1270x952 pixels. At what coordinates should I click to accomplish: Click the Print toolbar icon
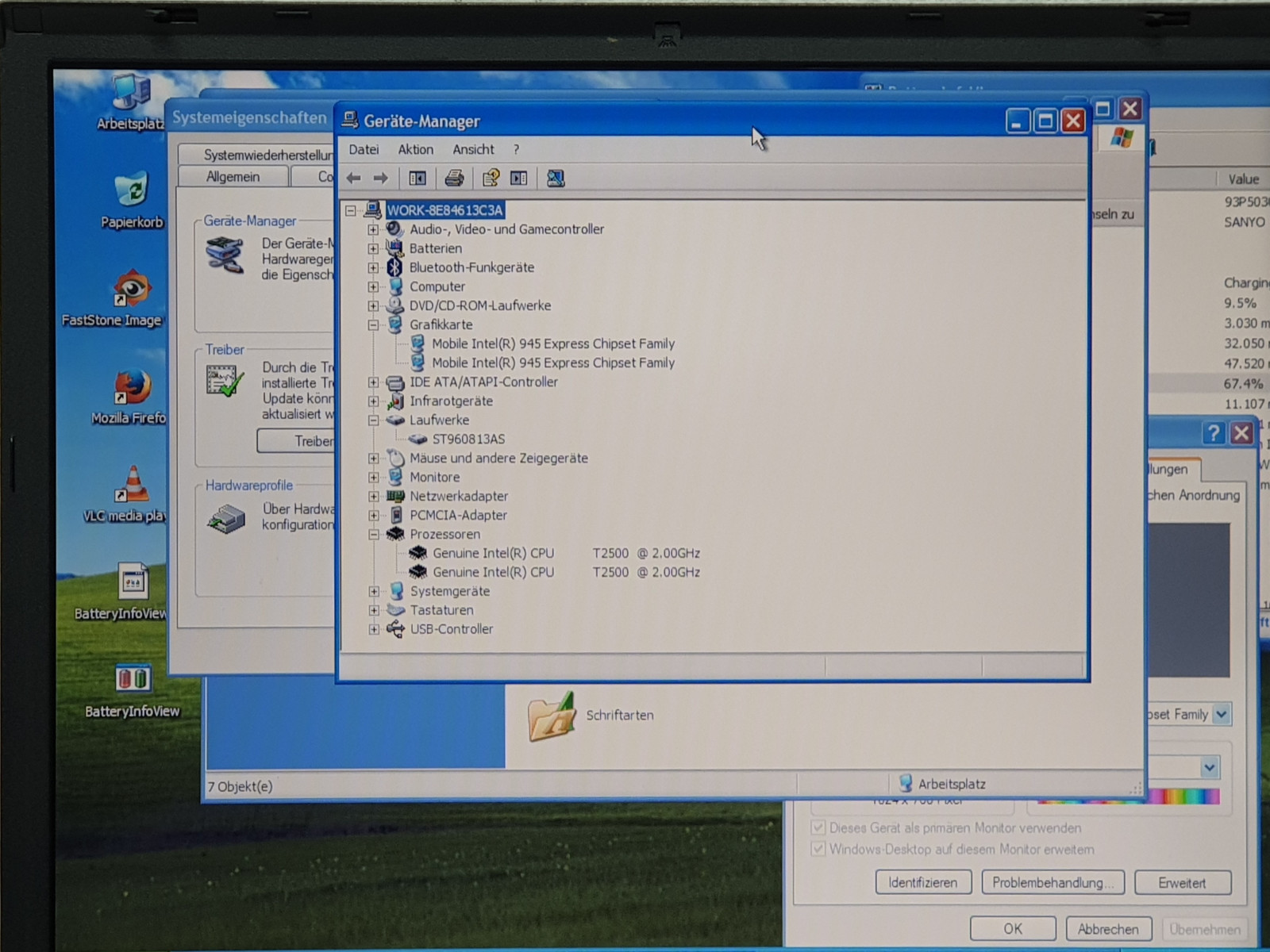coord(454,178)
